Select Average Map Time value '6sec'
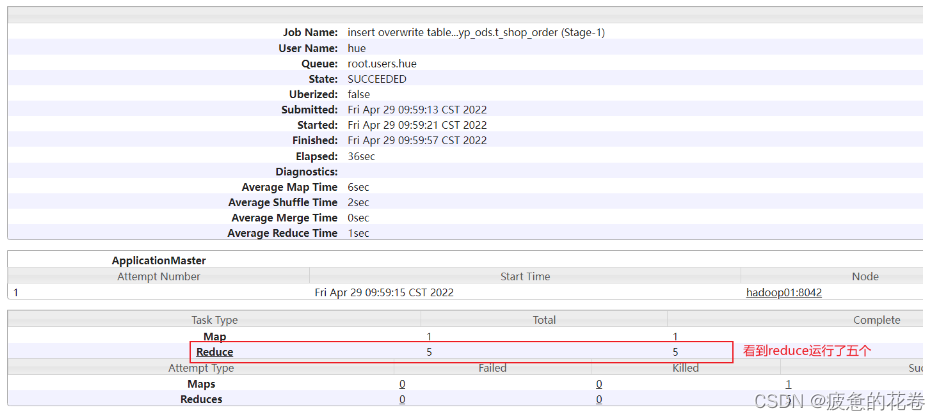The height and width of the screenshot is (420, 941). tap(358, 187)
